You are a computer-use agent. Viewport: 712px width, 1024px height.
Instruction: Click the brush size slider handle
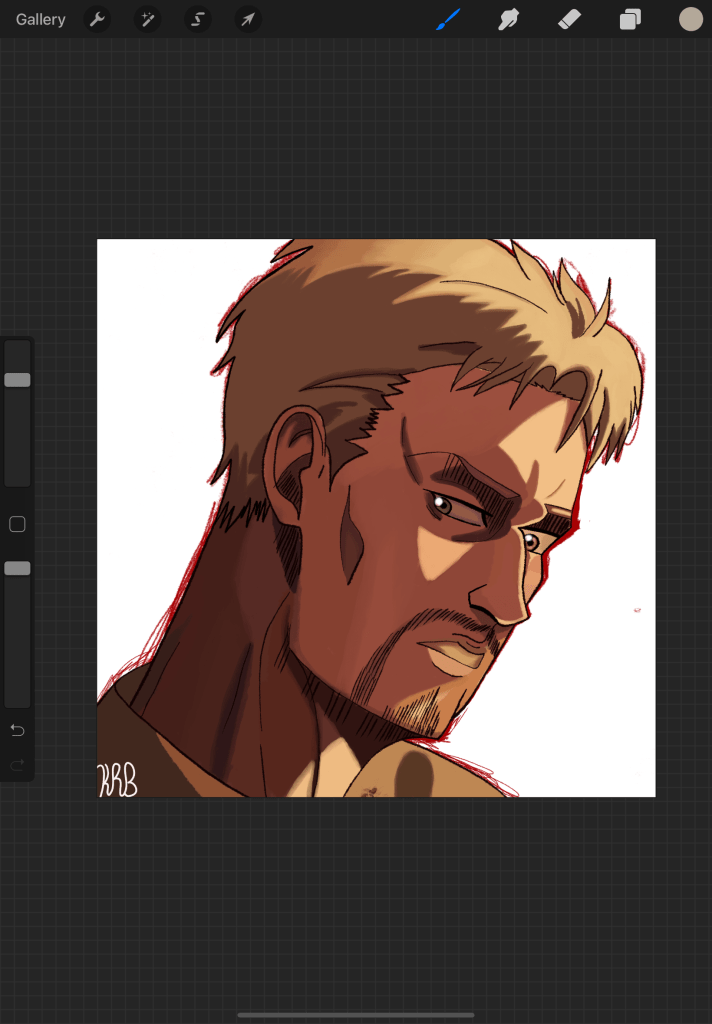pos(18,380)
